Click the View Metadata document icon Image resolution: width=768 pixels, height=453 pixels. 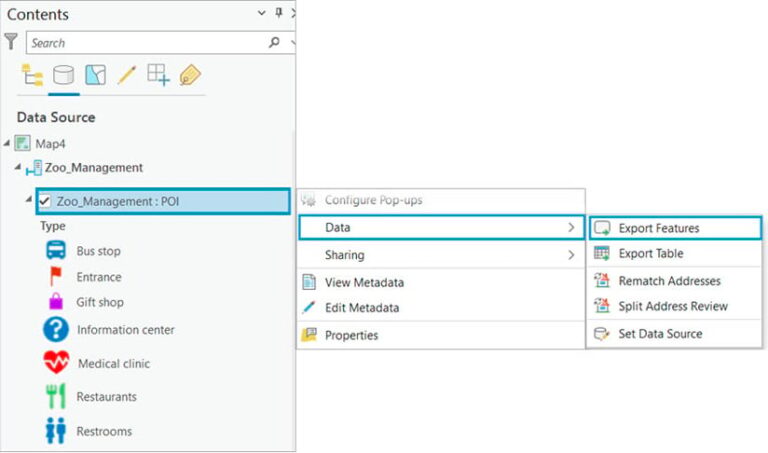(309, 282)
